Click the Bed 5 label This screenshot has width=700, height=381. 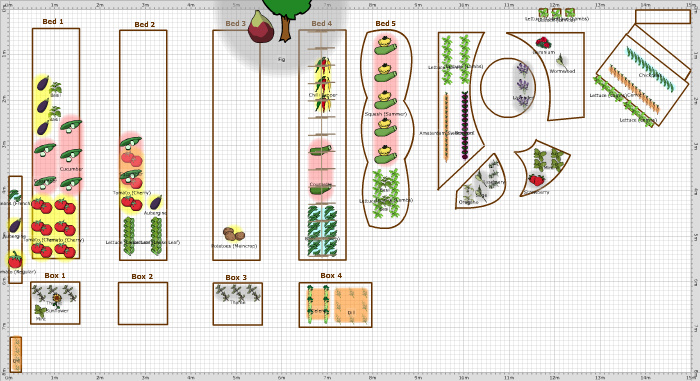point(385,23)
